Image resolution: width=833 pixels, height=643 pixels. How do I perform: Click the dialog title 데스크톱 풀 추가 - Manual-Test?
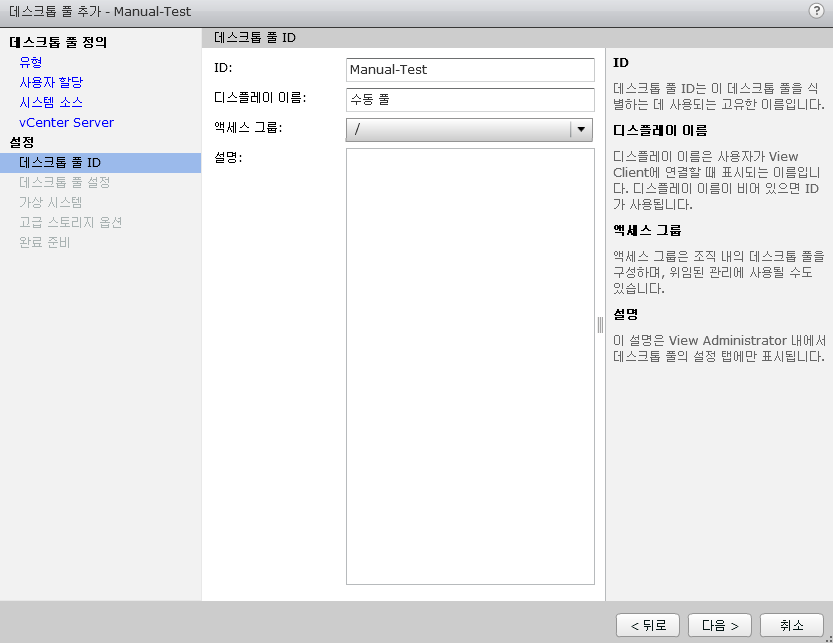(100, 12)
